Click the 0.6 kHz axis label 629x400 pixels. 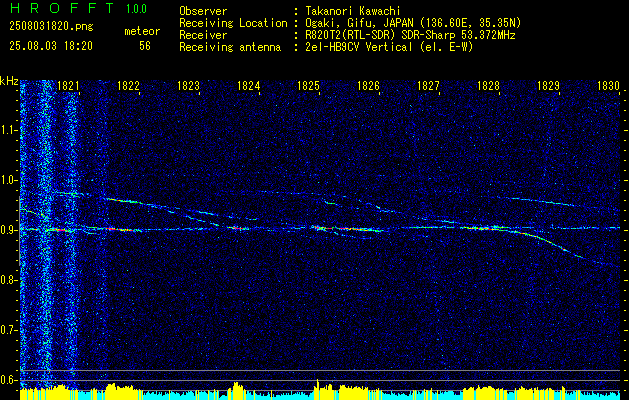(x=9, y=380)
